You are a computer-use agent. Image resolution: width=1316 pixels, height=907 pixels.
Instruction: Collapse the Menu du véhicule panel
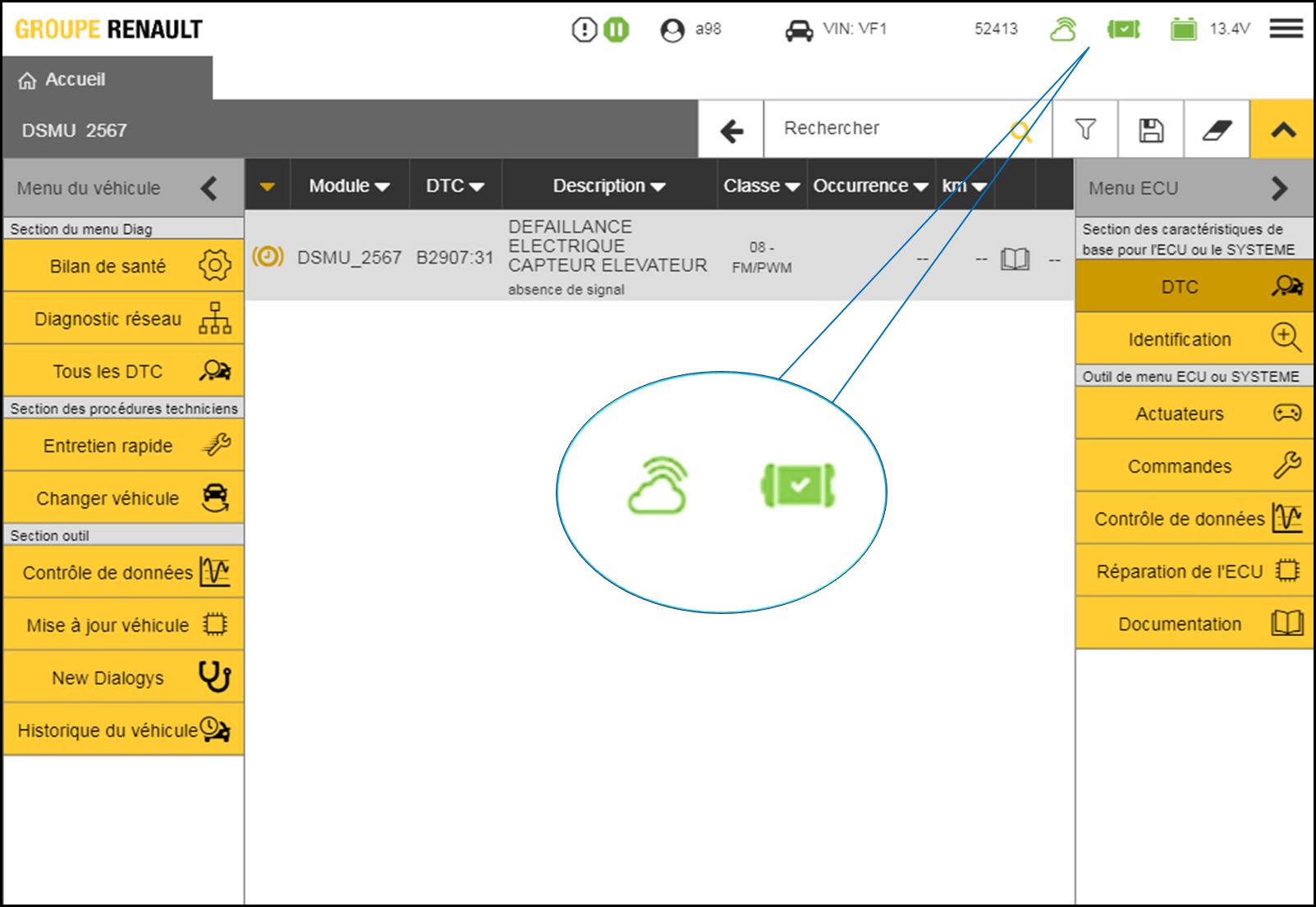point(209,188)
